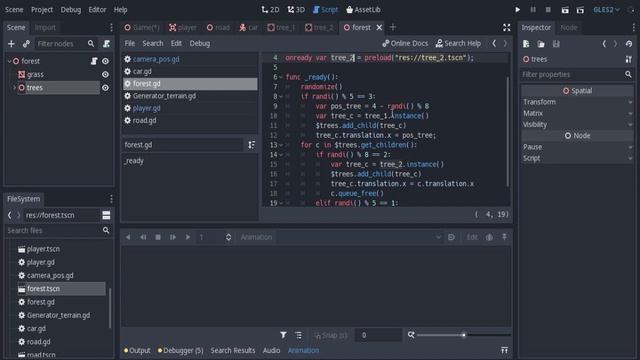Open script icon on forest node
Screen dimensions: 640x360
coord(94,61)
